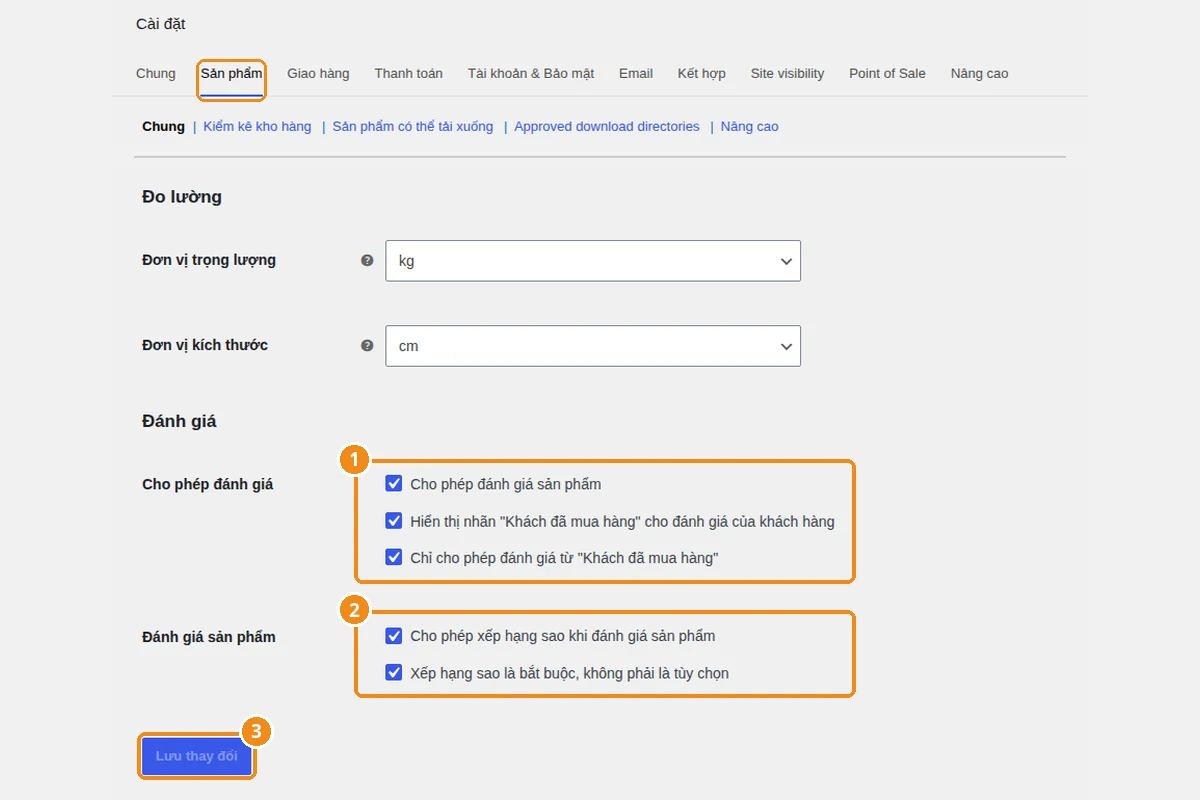Toggle 'Chỉ cho phép đánh giá từ Khách đã mua hàng'
This screenshot has width=1200, height=800.
pos(394,558)
